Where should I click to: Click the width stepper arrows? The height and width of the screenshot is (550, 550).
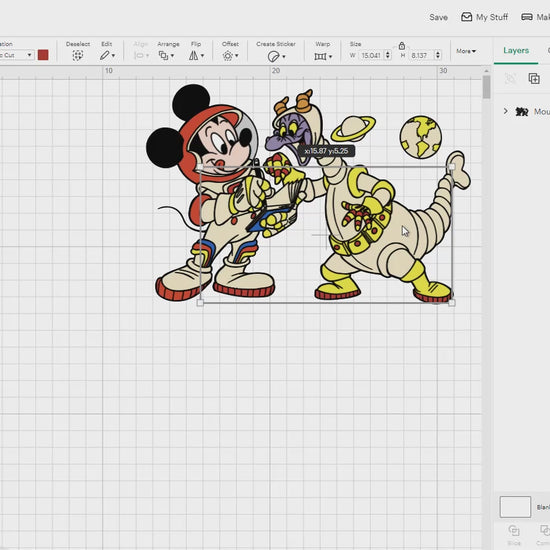[x=388, y=55]
